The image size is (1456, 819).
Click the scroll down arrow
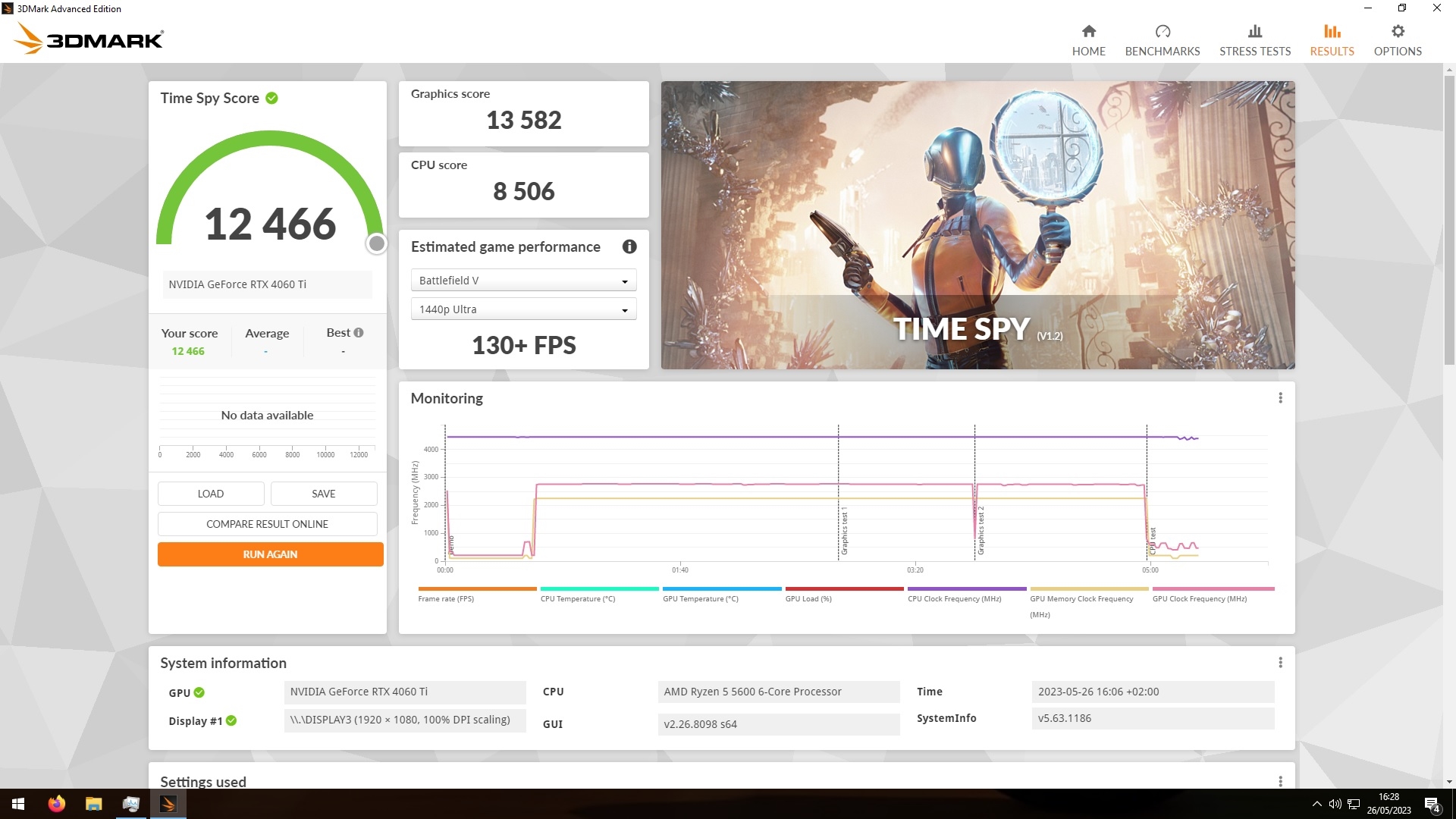tap(1449, 782)
